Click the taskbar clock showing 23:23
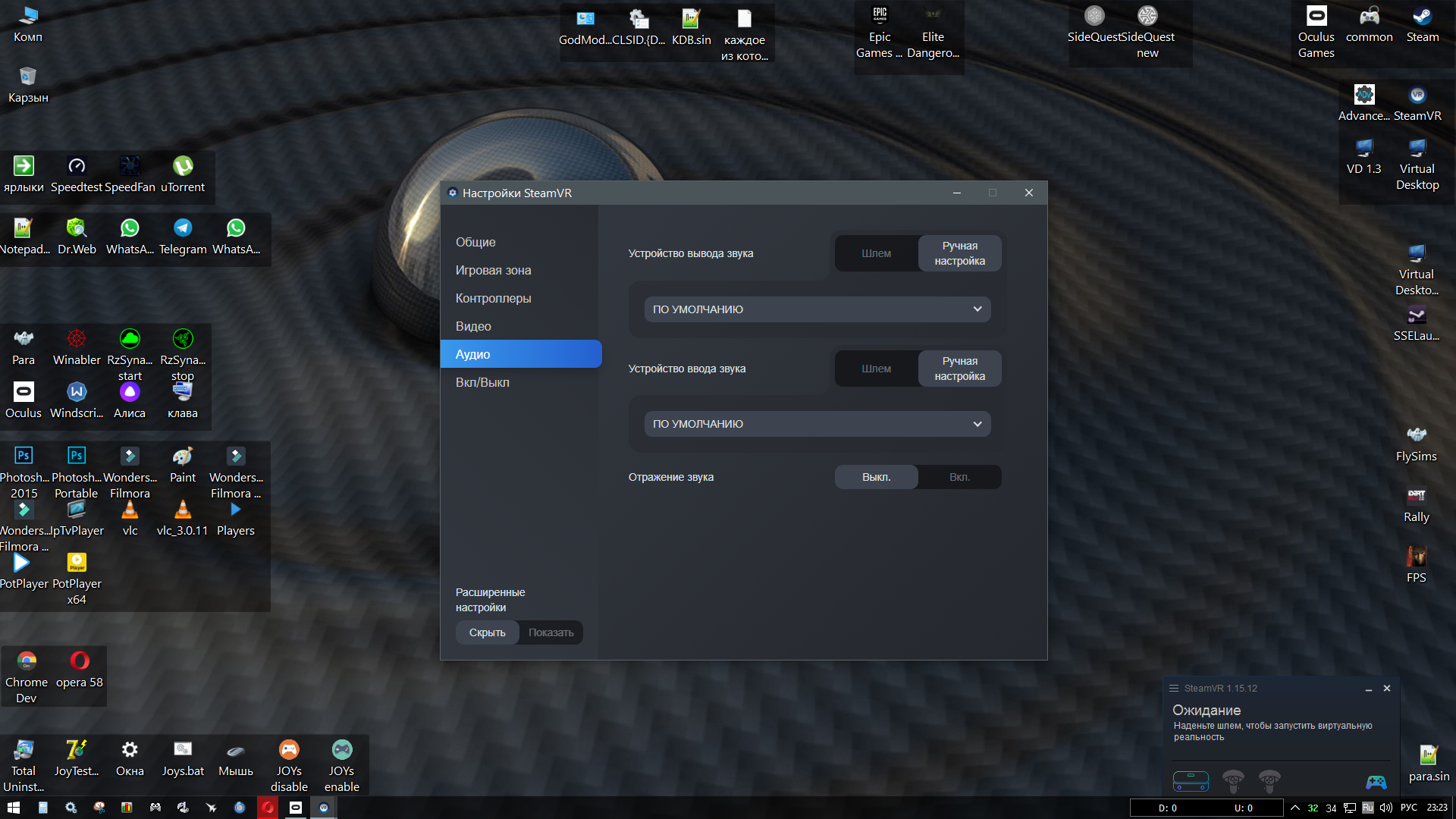The image size is (1456, 819). tap(1436, 808)
